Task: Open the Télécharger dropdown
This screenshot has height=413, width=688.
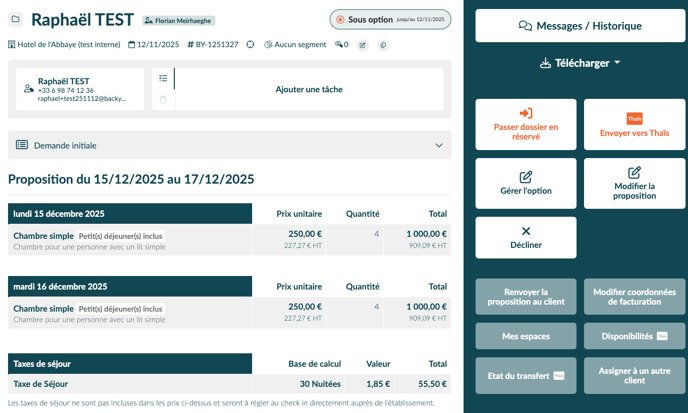Action: (580, 63)
